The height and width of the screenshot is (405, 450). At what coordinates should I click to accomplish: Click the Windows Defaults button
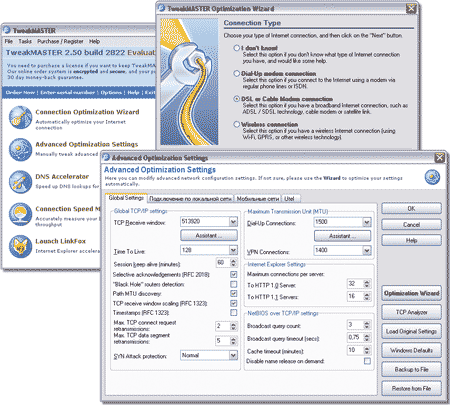pos(411,350)
